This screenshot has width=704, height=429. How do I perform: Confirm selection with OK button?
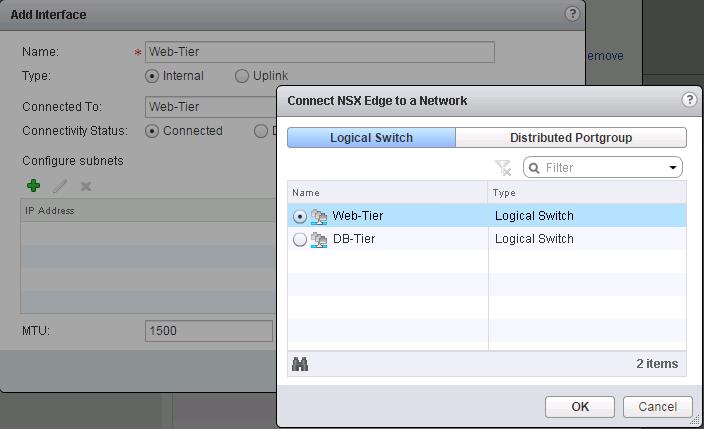click(580, 407)
